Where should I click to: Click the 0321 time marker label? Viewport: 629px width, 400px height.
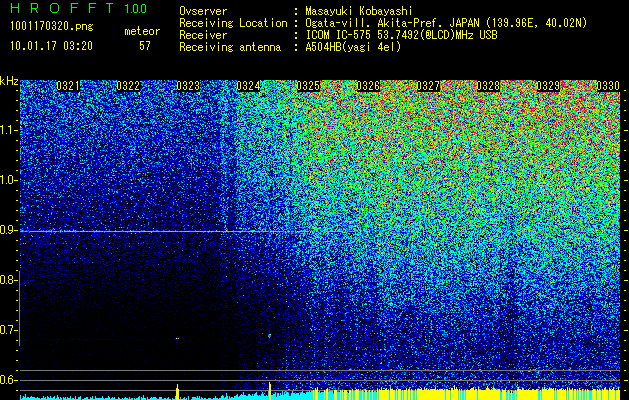(68, 86)
